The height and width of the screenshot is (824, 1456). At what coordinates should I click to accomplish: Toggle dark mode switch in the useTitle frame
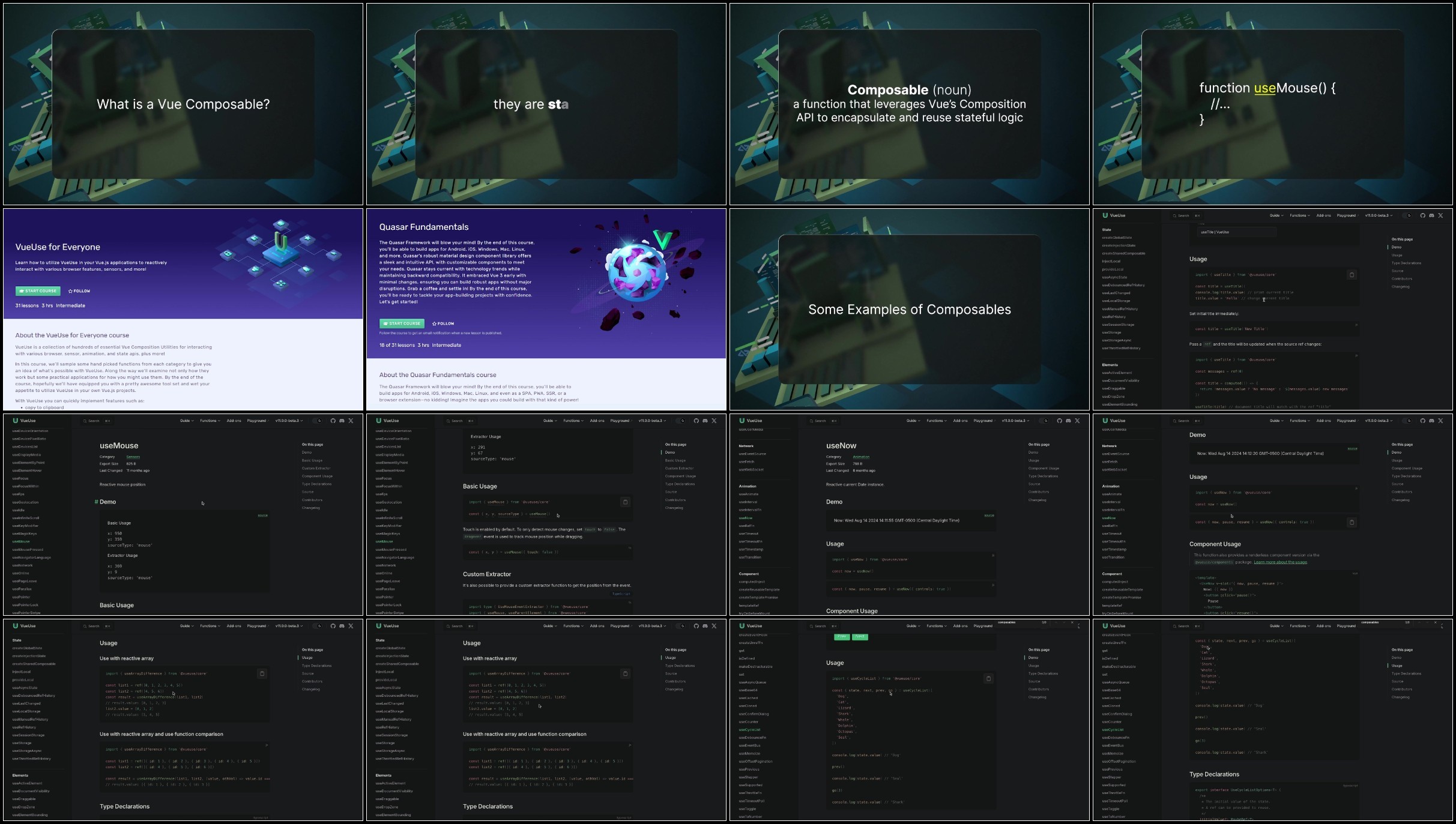tap(1407, 215)
